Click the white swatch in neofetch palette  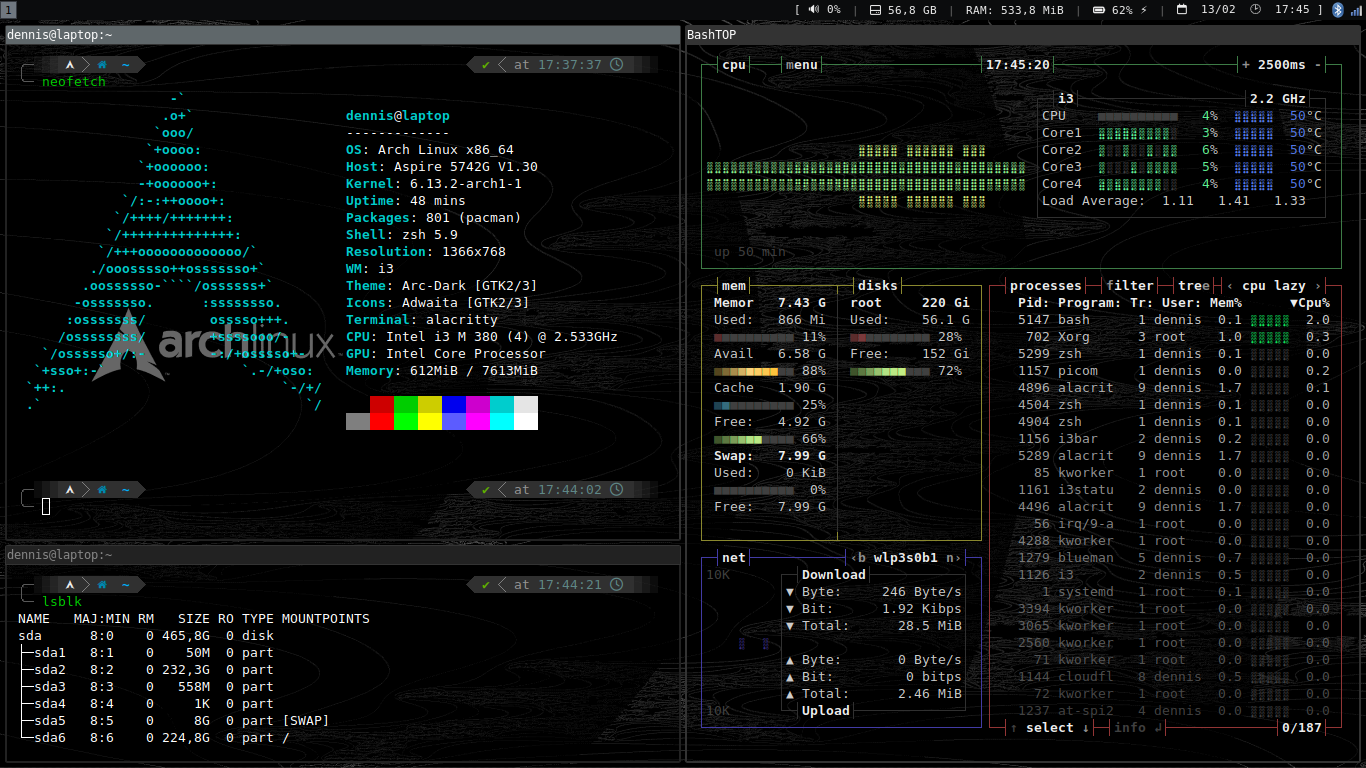pyautogui.click(x=526, y=422)
